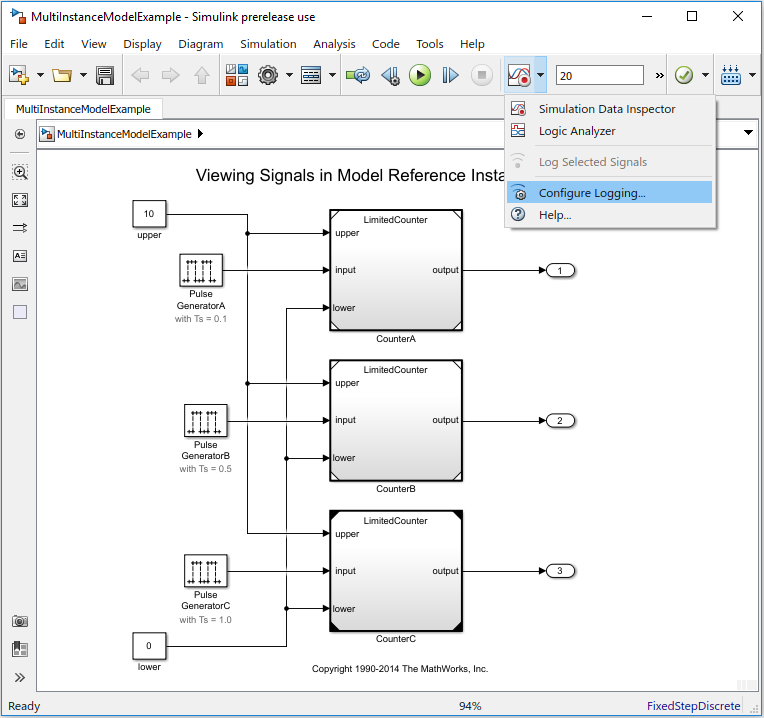Click the Step Forward button
This screenshot has height=718, width=764.
click(x=450, y=75)
